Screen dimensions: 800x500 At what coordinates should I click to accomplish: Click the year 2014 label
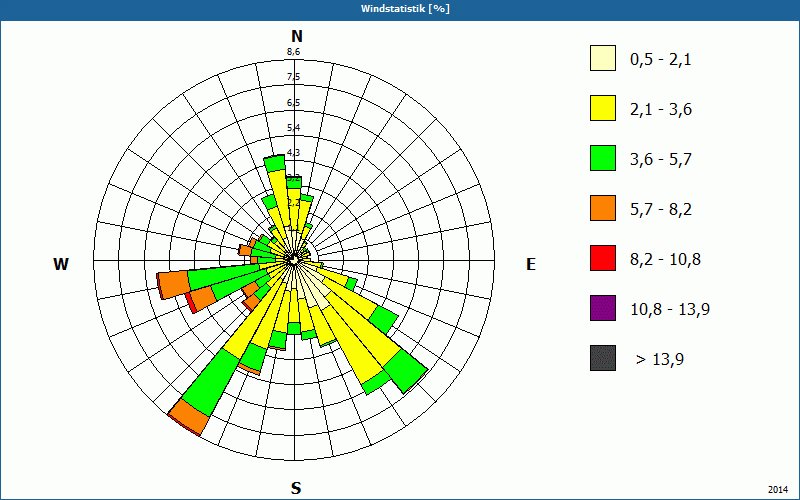click(x=778, y=490)
